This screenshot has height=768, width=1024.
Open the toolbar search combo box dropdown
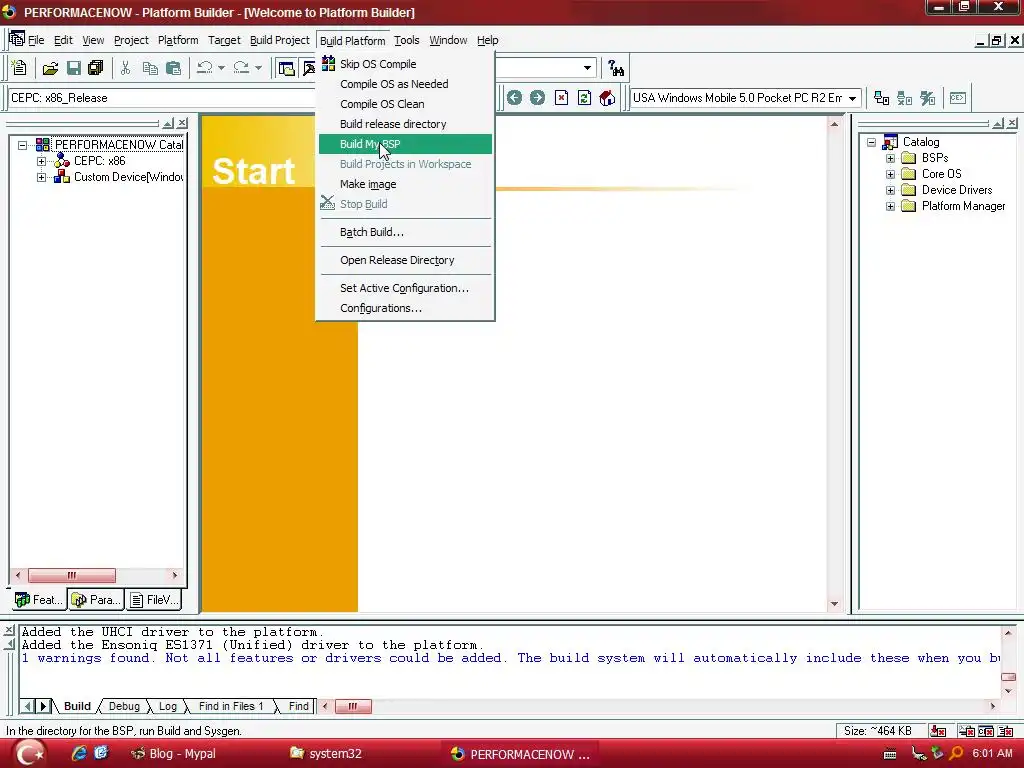click(587, 68)
